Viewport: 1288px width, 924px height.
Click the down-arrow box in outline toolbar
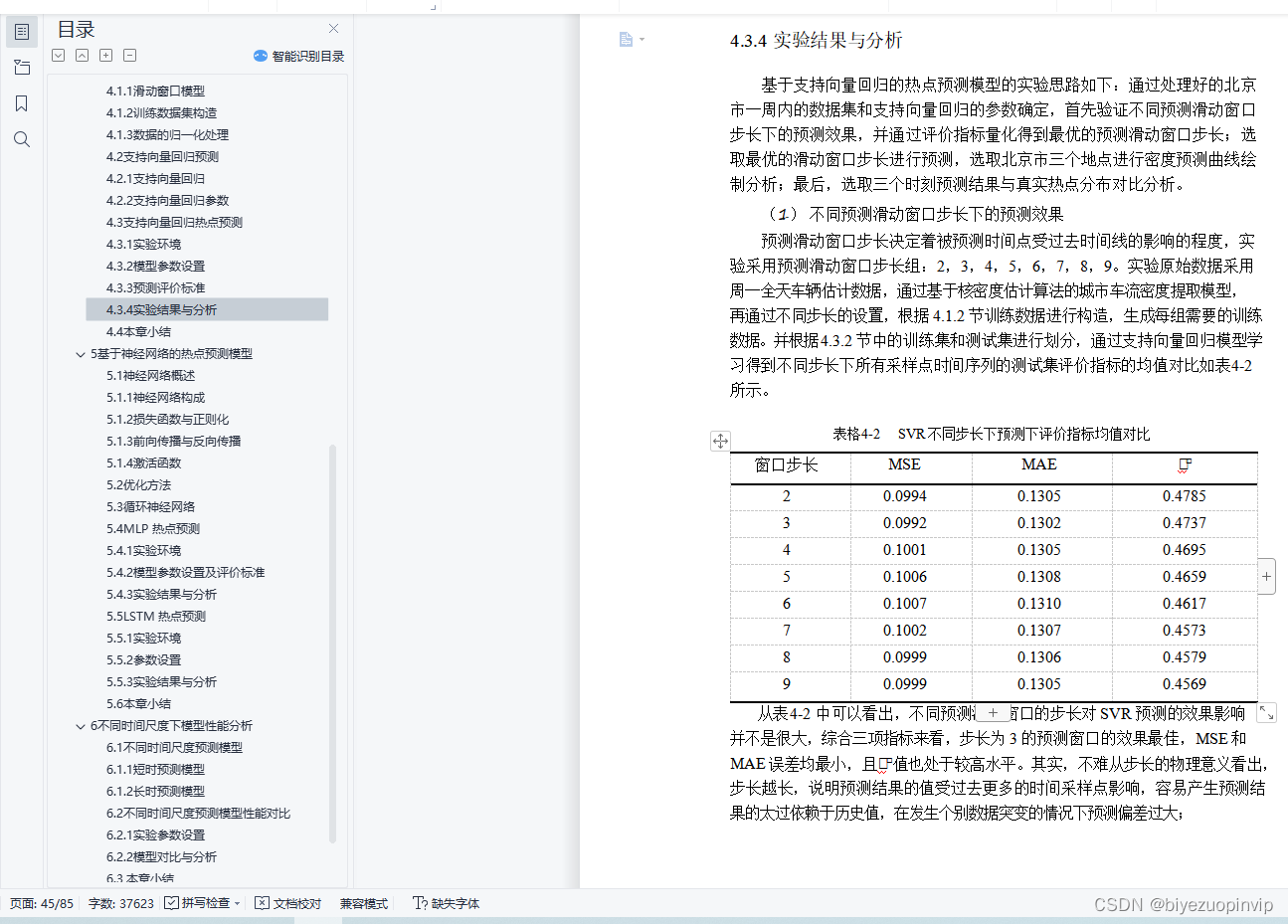point(58,56)
